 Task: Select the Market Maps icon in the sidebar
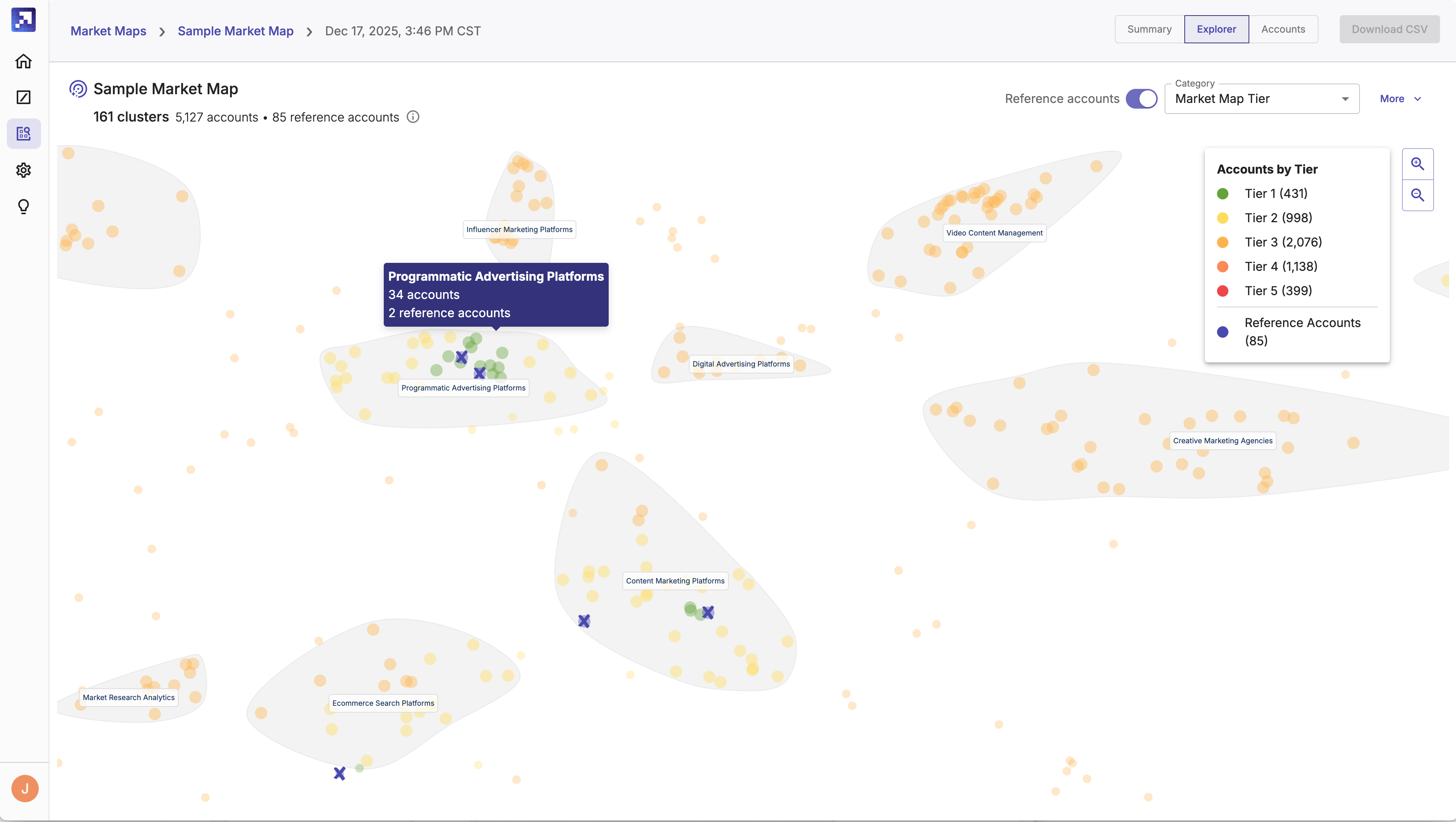pyautogui.click(x=23, y=133)
